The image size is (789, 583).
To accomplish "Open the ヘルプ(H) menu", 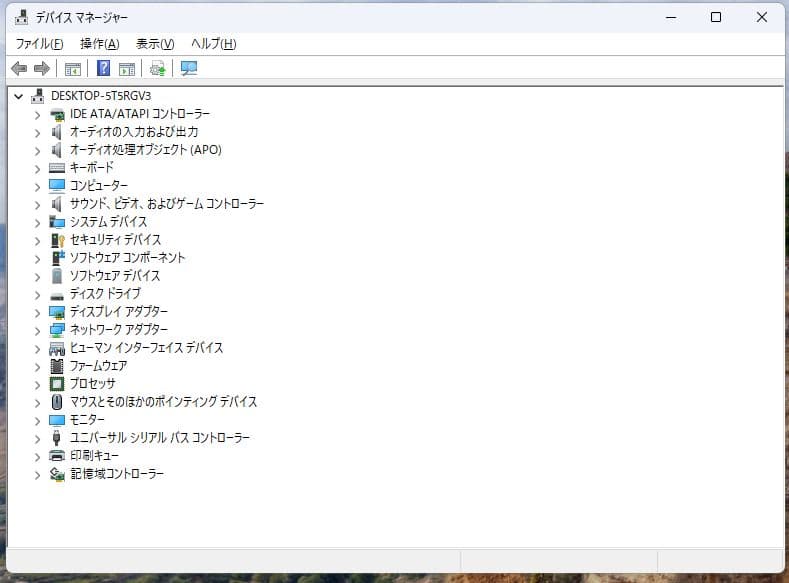I will pos(214,44).
